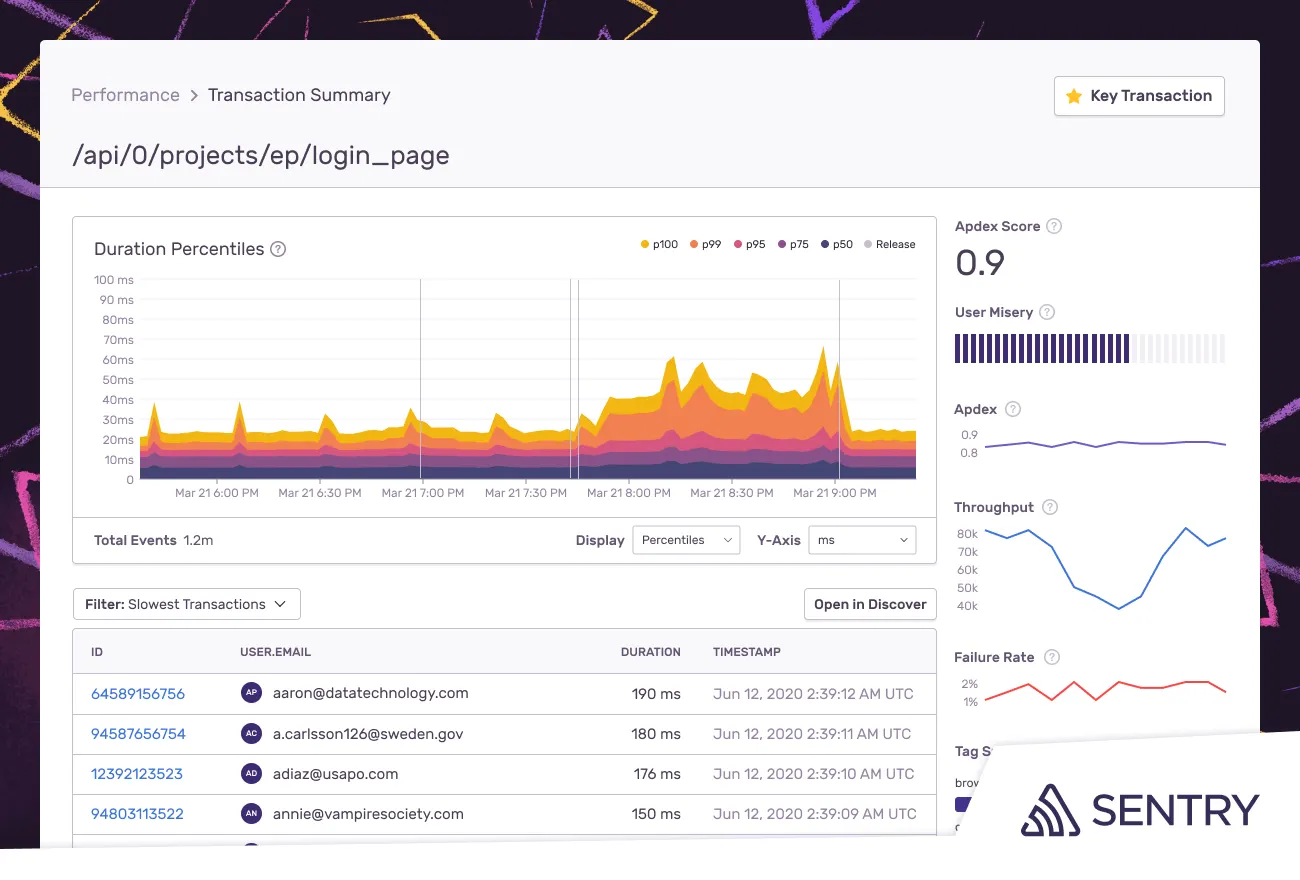Image resolution: width=1300 pixels, height=880 pixels.
Task: Click help icon next to Apdex Score
Action: click(x=1054, y=226)
